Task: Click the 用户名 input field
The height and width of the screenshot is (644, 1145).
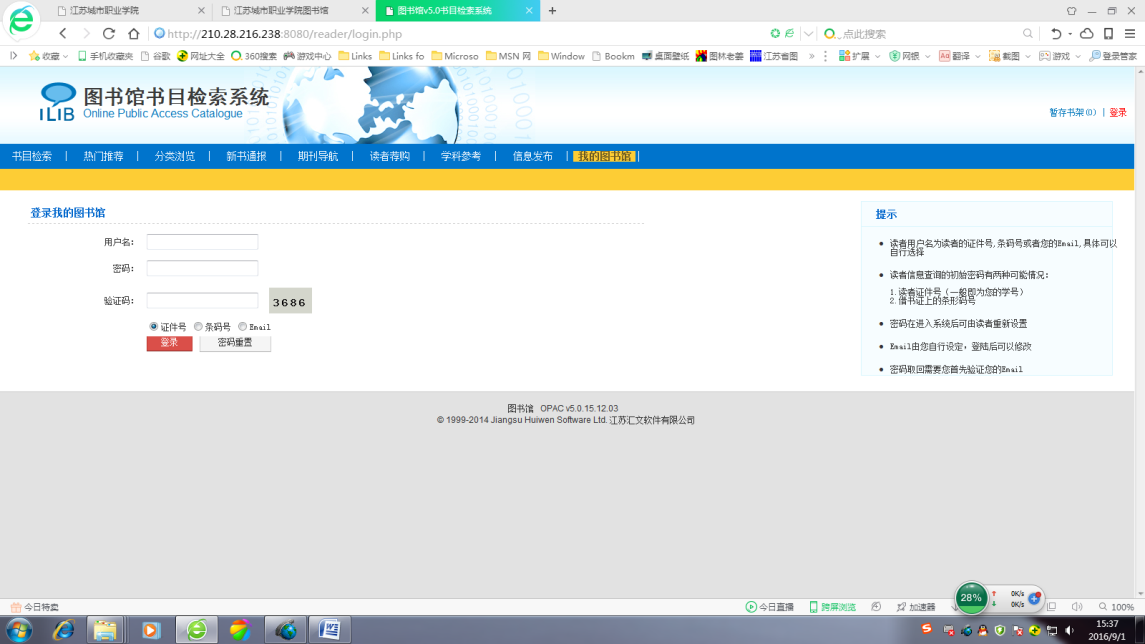Action: click(202, 242)
